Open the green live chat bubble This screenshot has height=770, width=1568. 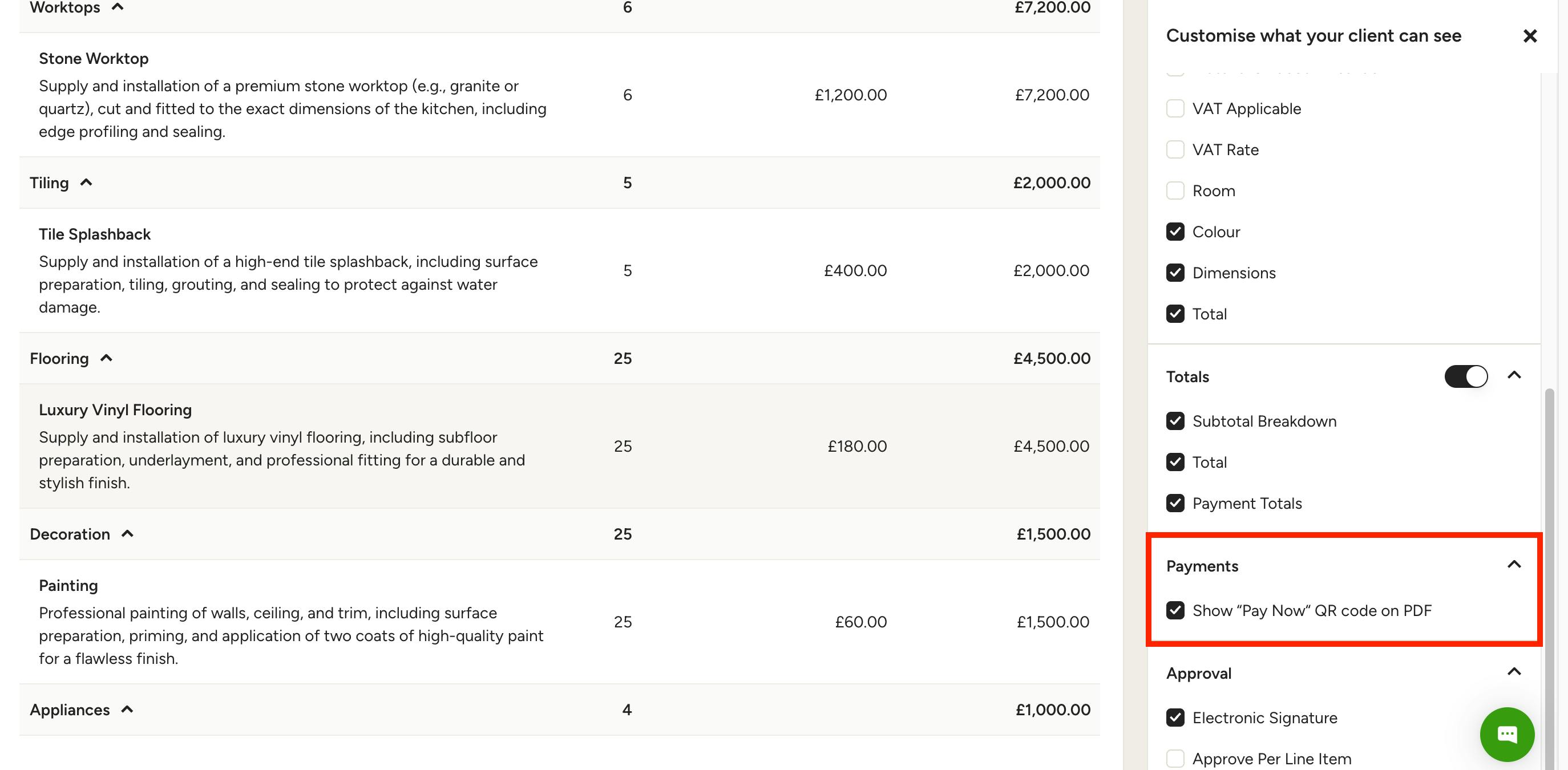[1506, 734]
